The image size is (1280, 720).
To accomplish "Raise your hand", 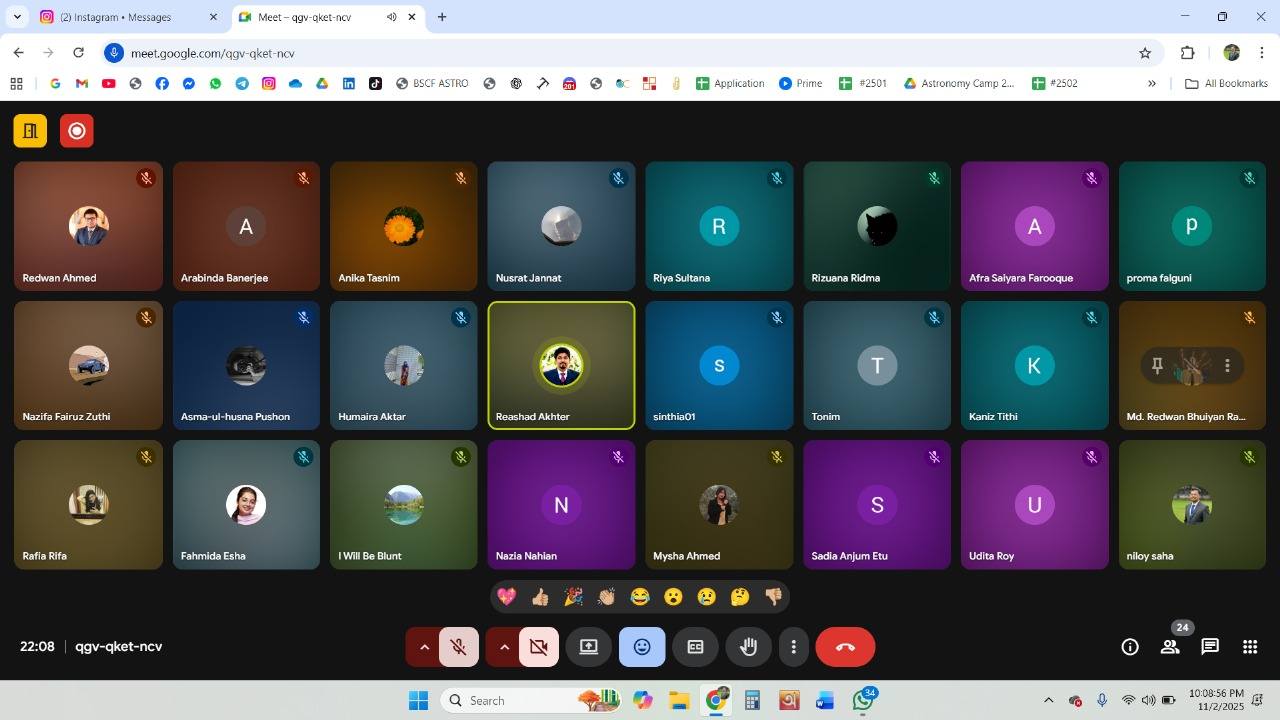I will (748, 647).
